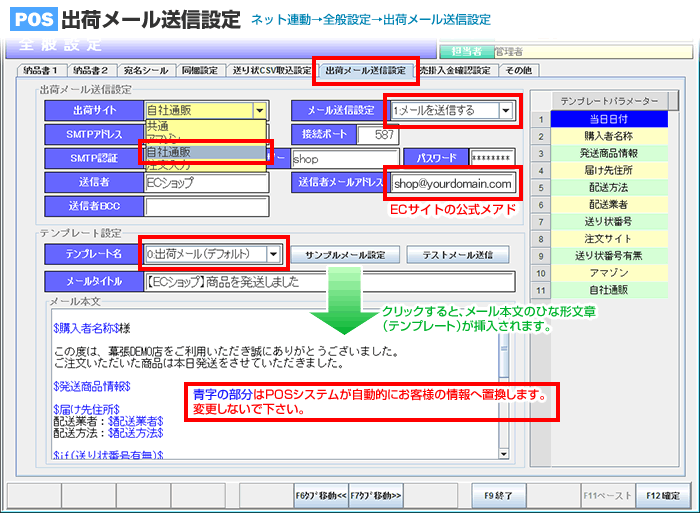This screenshot has width=700, height=520.
Task: Click row number 1 in parameter list
Action: tap(541, 120)
